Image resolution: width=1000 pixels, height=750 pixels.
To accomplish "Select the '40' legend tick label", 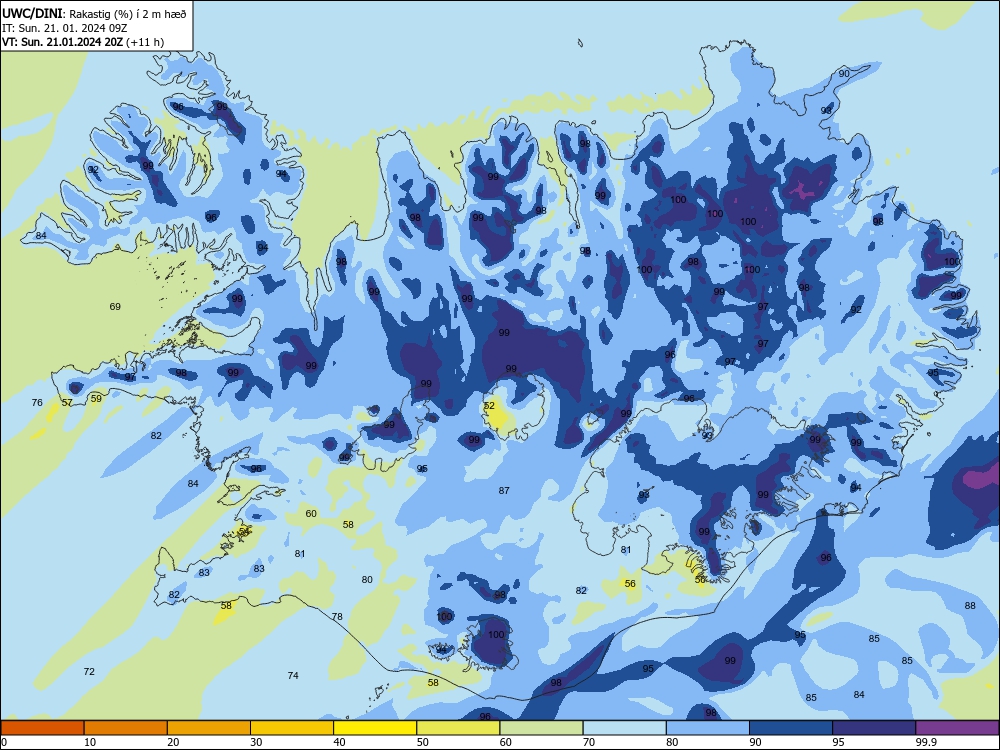I will tap(340, 742).
